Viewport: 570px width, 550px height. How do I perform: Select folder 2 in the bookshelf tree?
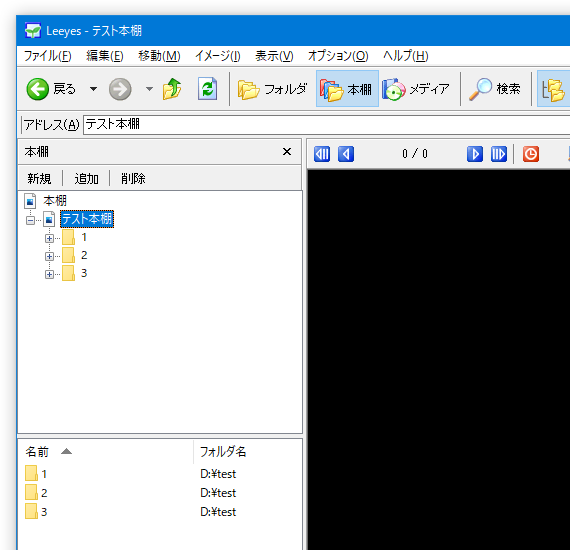[84, 255]
